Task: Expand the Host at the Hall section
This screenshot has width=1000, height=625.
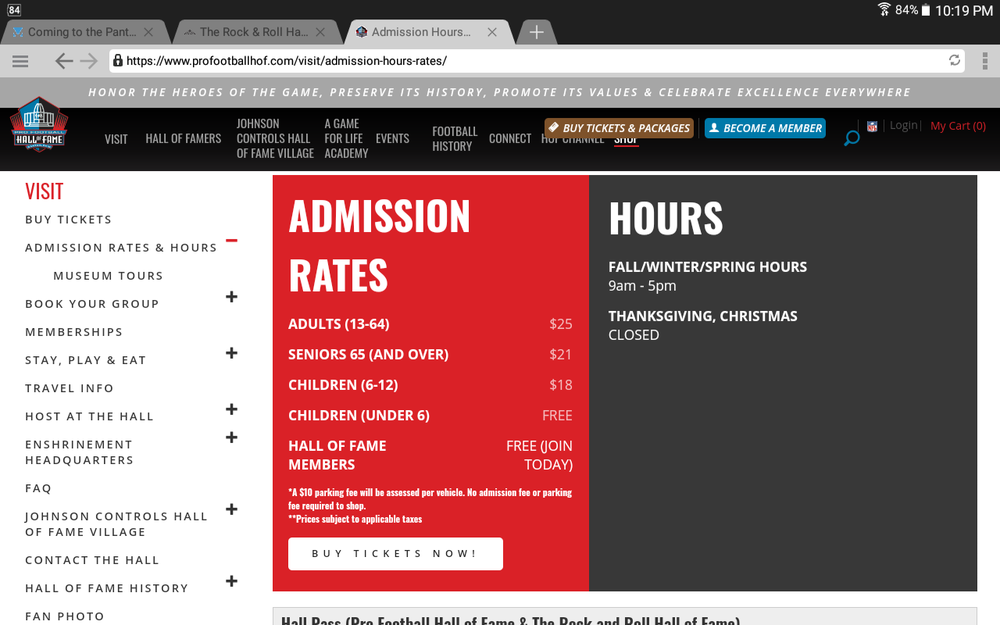Action: 232,409
